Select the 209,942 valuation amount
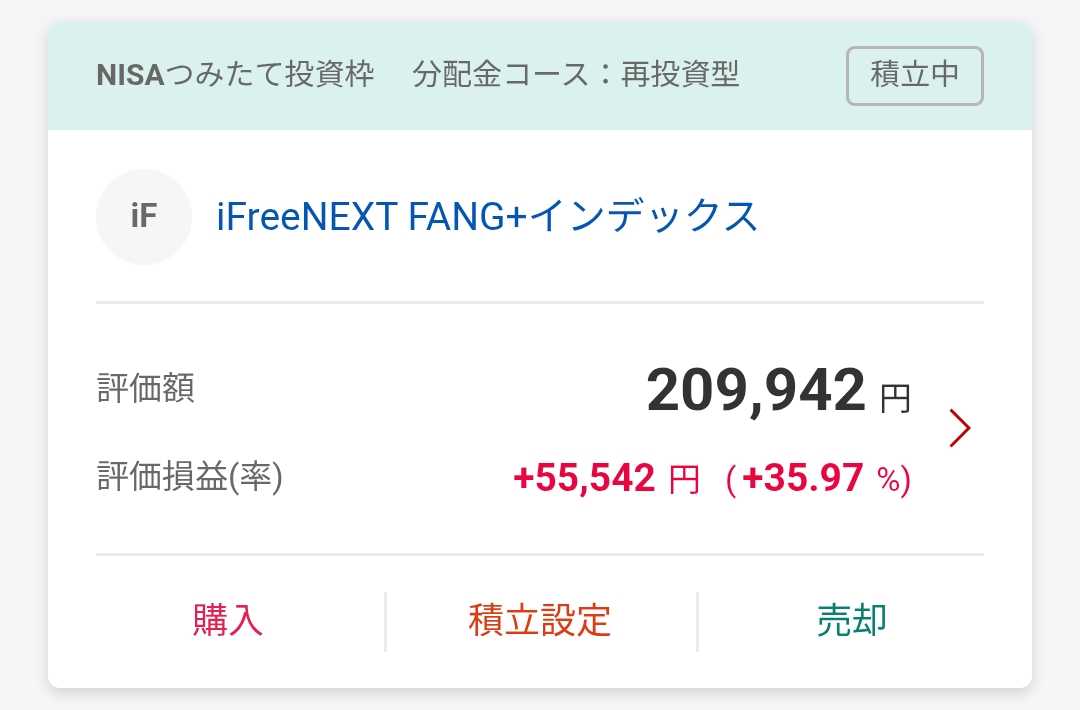The width and height of the screenshot is (1080, 710). (755, 391)
